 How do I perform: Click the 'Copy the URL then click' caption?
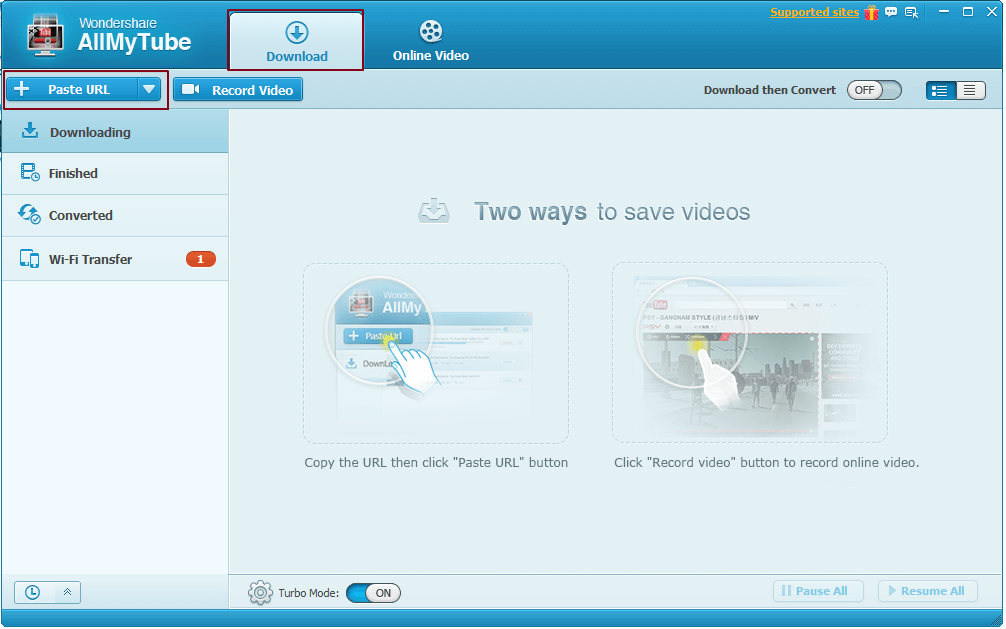click(x=436, y=463)
